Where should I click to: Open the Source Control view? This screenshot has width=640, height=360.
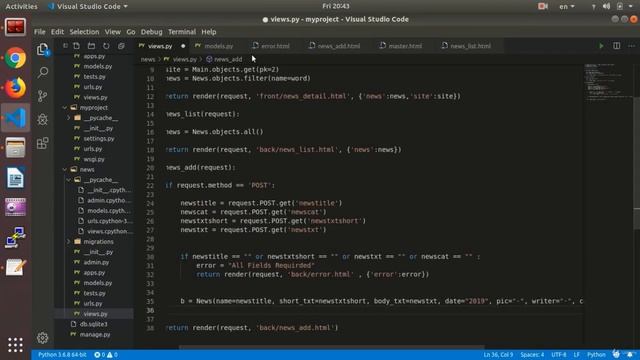(42, 96)
